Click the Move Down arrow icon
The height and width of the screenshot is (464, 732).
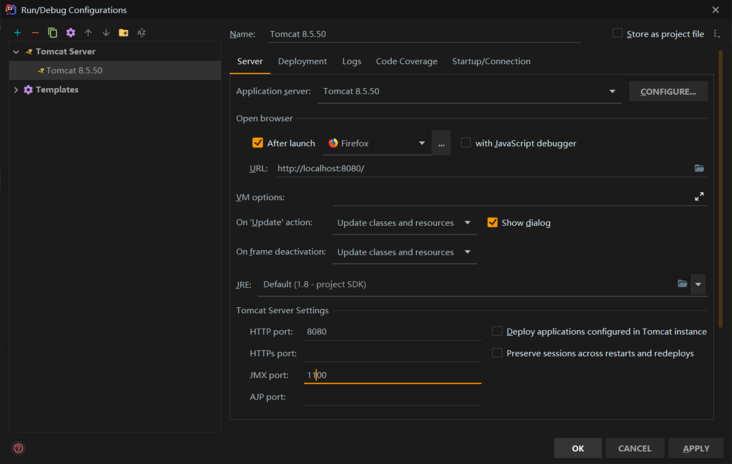point(106,33)
